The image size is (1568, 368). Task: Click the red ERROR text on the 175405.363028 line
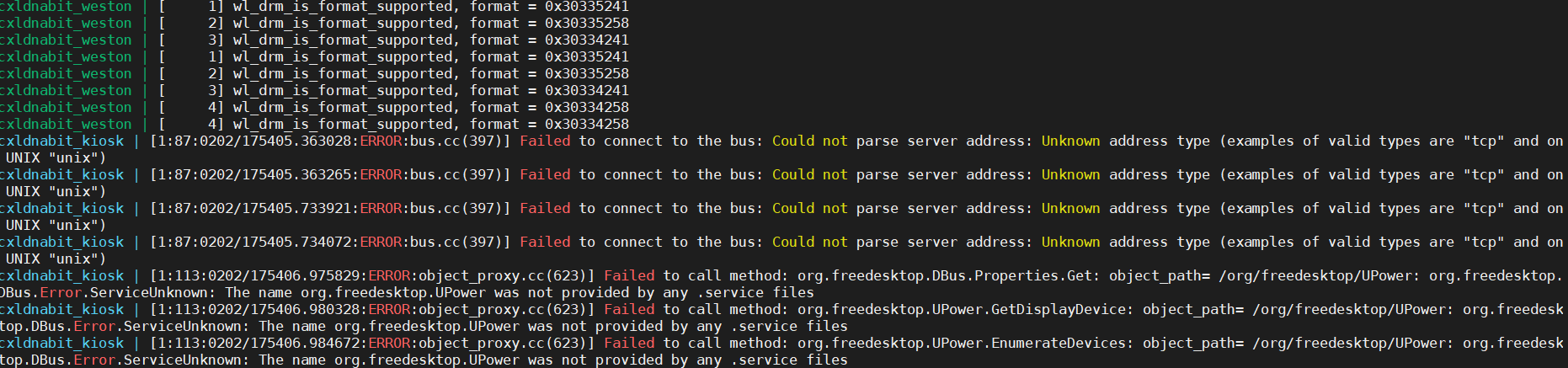pos(381,141)
